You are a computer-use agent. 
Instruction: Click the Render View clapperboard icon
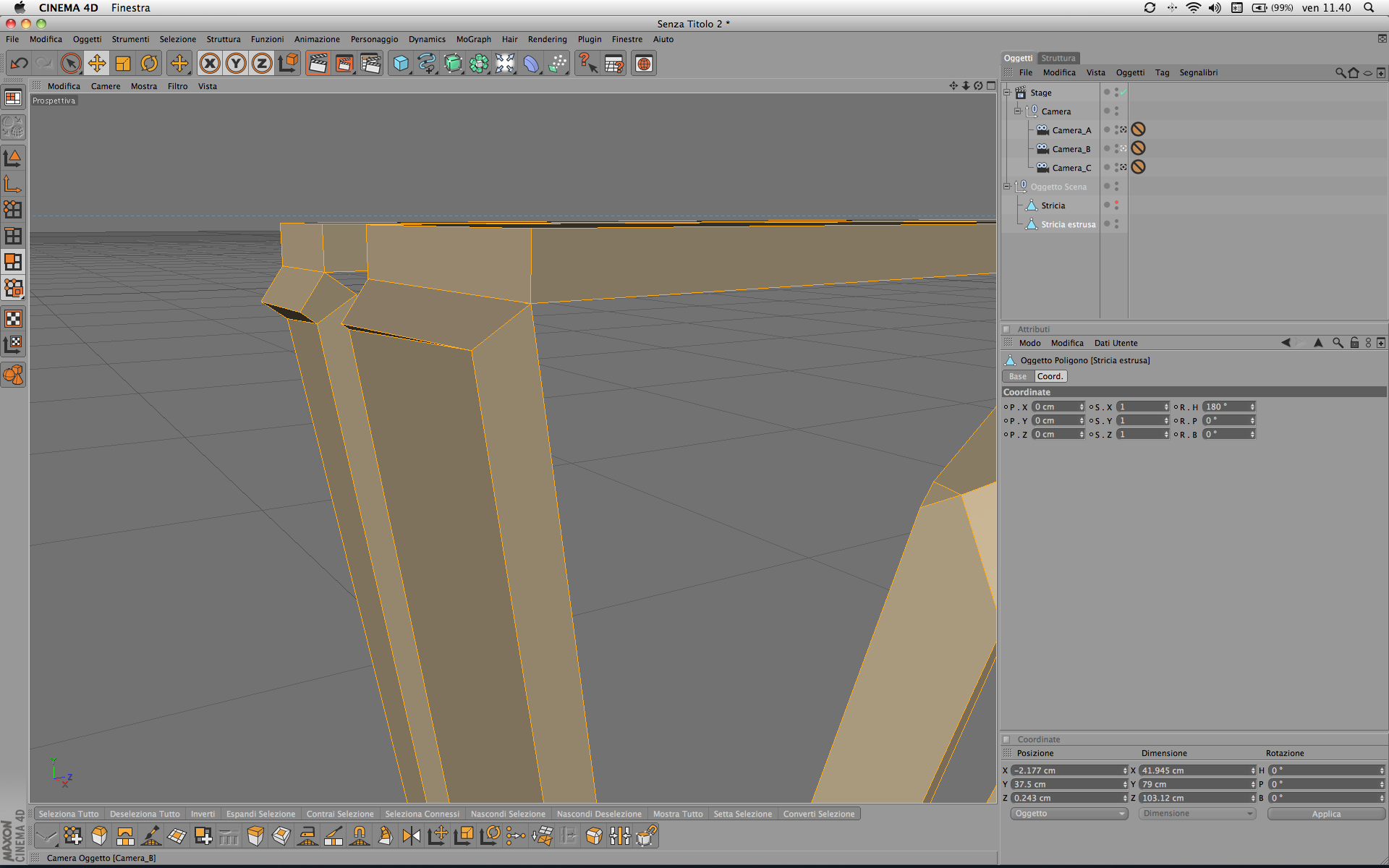(x=318, y=64)
